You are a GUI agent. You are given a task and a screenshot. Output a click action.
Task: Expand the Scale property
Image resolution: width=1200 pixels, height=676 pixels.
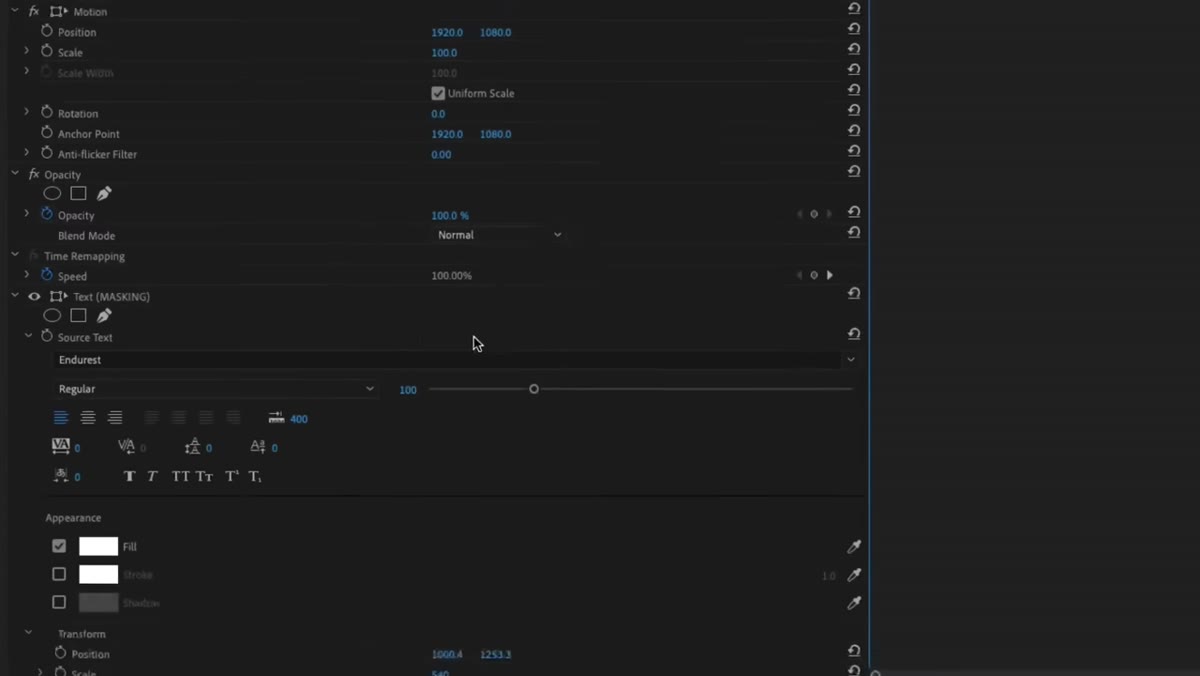pyautogui.click(x=27, y=51)
